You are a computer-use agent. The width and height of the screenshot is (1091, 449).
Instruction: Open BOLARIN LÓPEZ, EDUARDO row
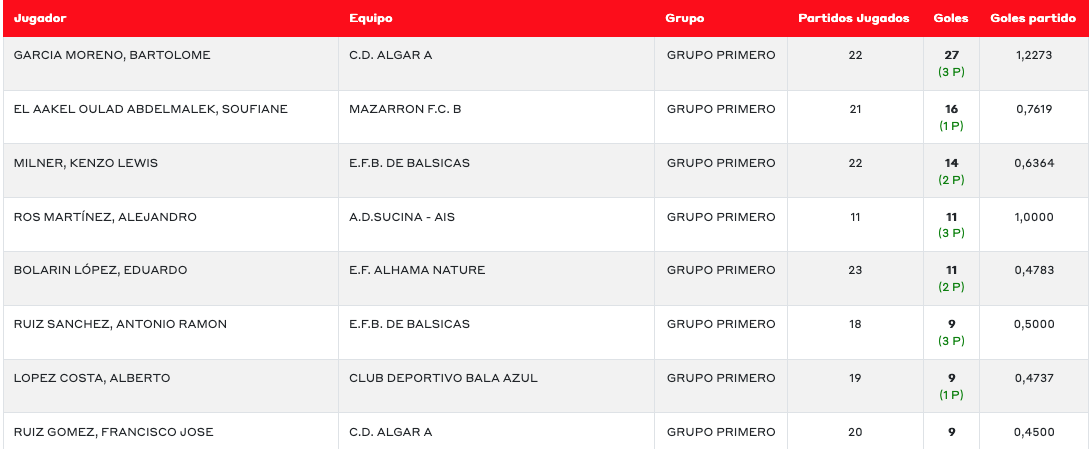[100, 270]
